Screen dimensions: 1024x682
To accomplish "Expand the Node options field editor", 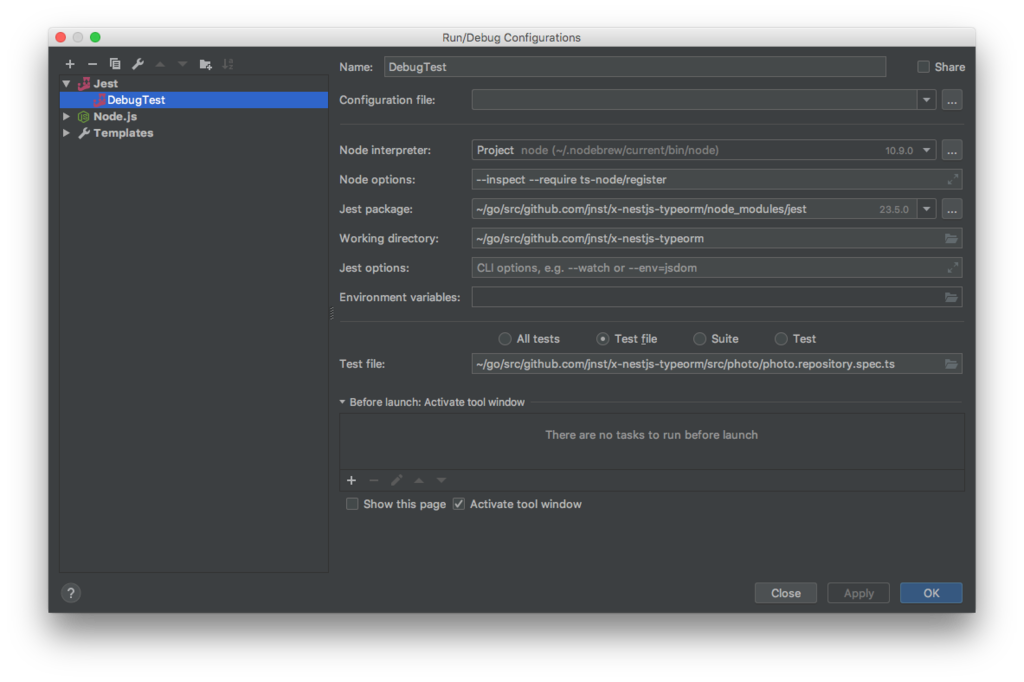I will click(952, 179).
